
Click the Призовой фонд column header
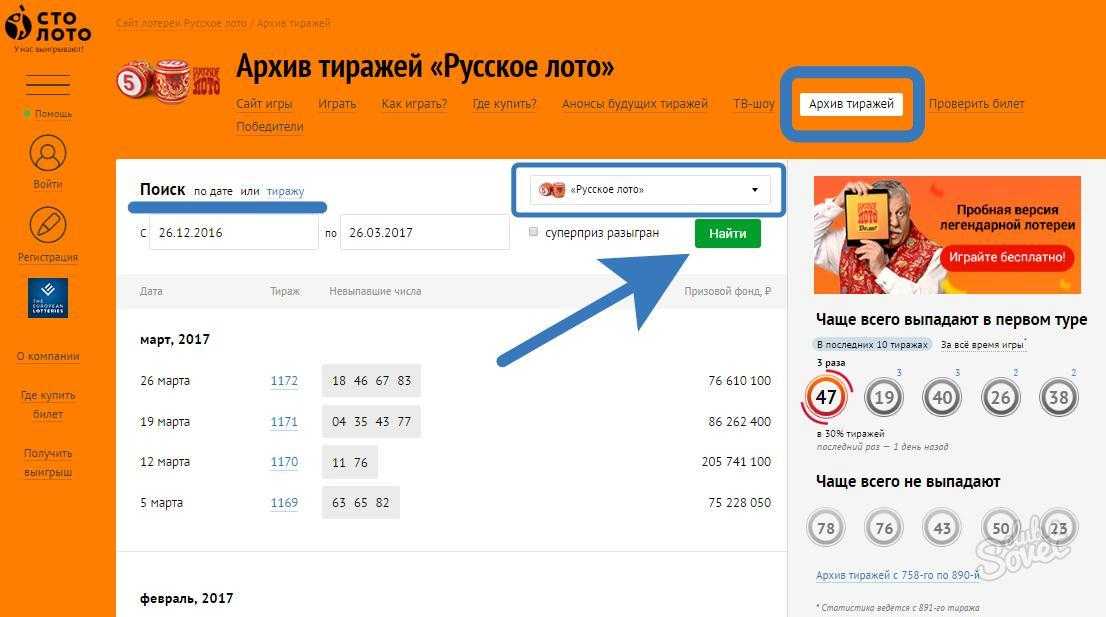pyautogui.click(x=727, y=291)
